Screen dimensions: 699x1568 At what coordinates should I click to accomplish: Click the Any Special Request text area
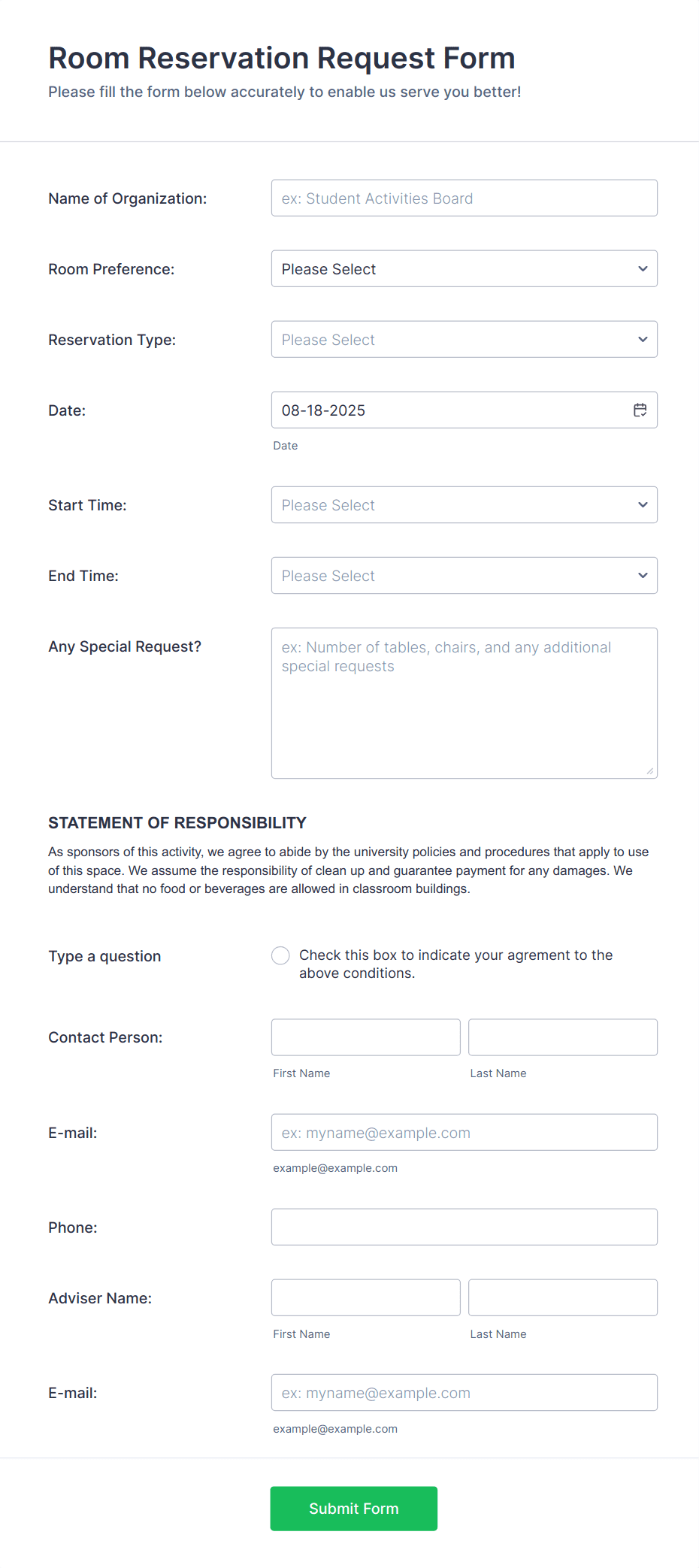[464, 699]
